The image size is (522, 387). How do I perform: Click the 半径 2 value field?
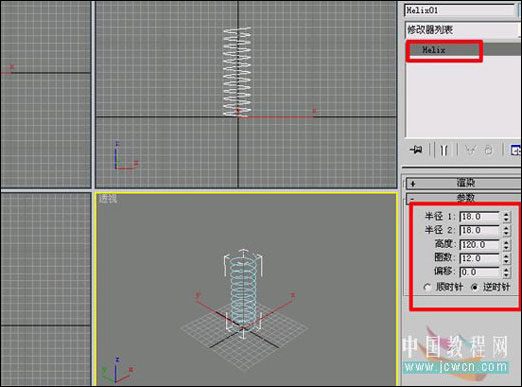point(479,230)
